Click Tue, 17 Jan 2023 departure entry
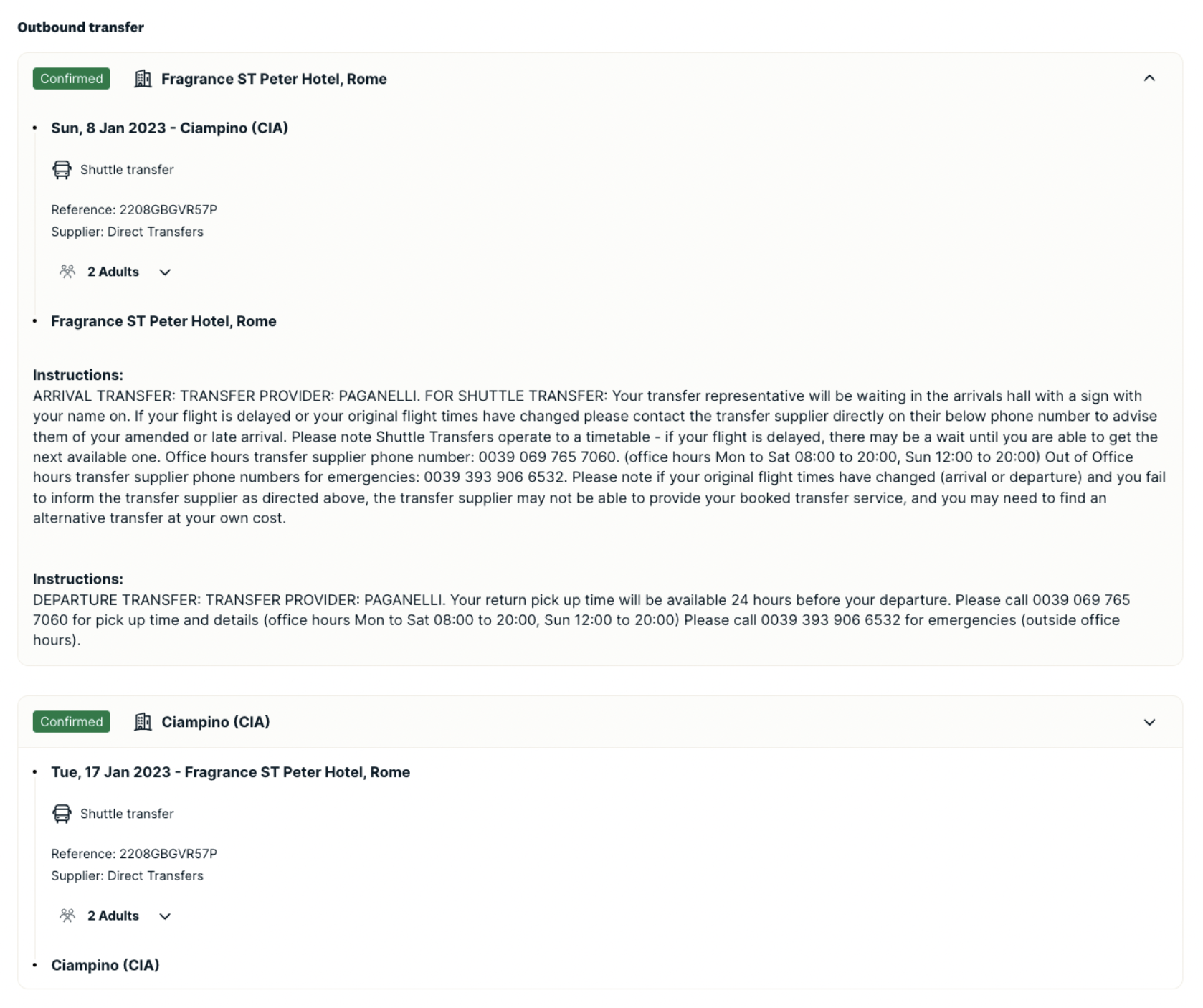This screenshot has width=1203, height=1008. coord(230,772)
